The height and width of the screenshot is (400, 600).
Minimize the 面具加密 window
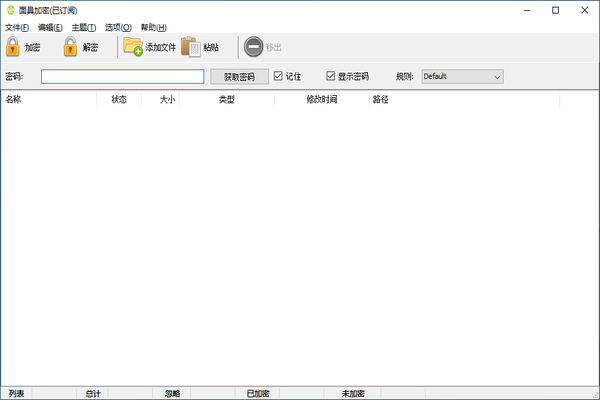point(527,10)
